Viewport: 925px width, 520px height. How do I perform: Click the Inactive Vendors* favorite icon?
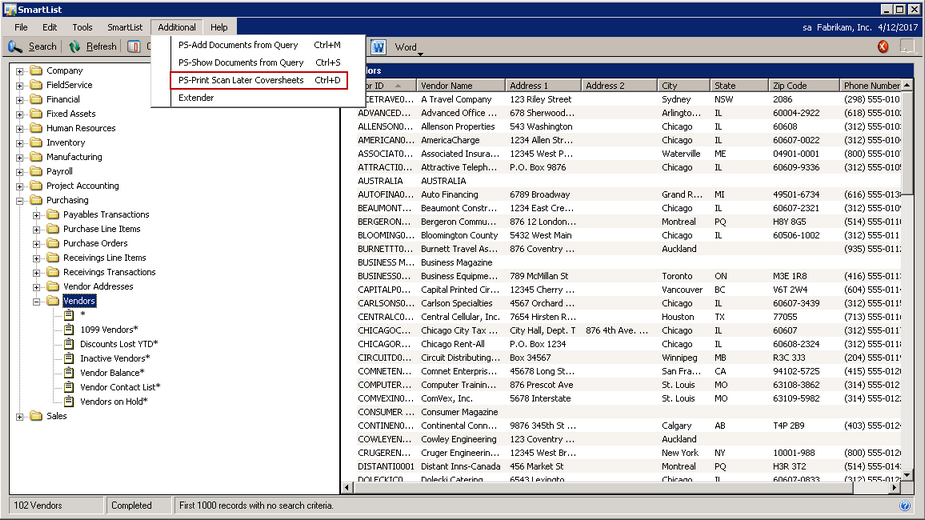pyautogui.click(x=69, y=358)
